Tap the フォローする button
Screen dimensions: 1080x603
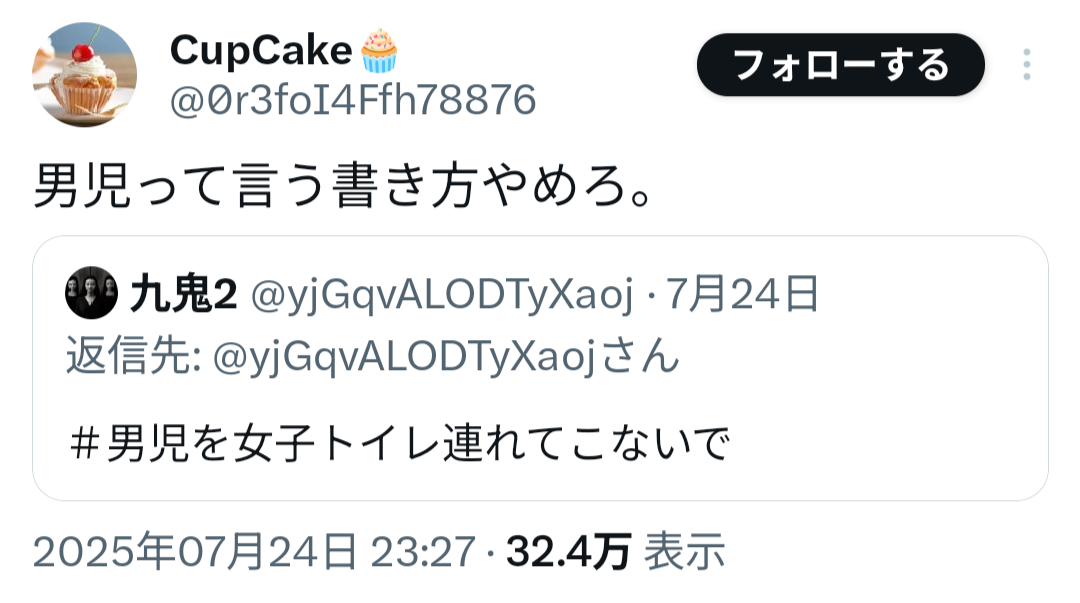840,65
